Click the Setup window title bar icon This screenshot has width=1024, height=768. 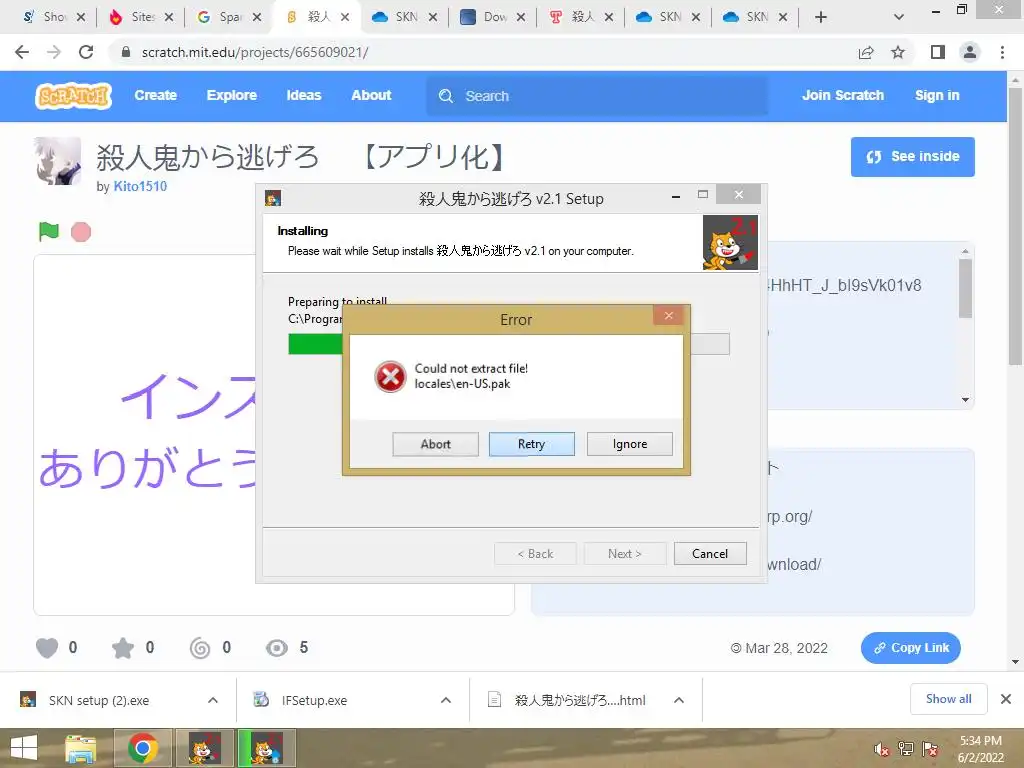(x=273, y=198)
